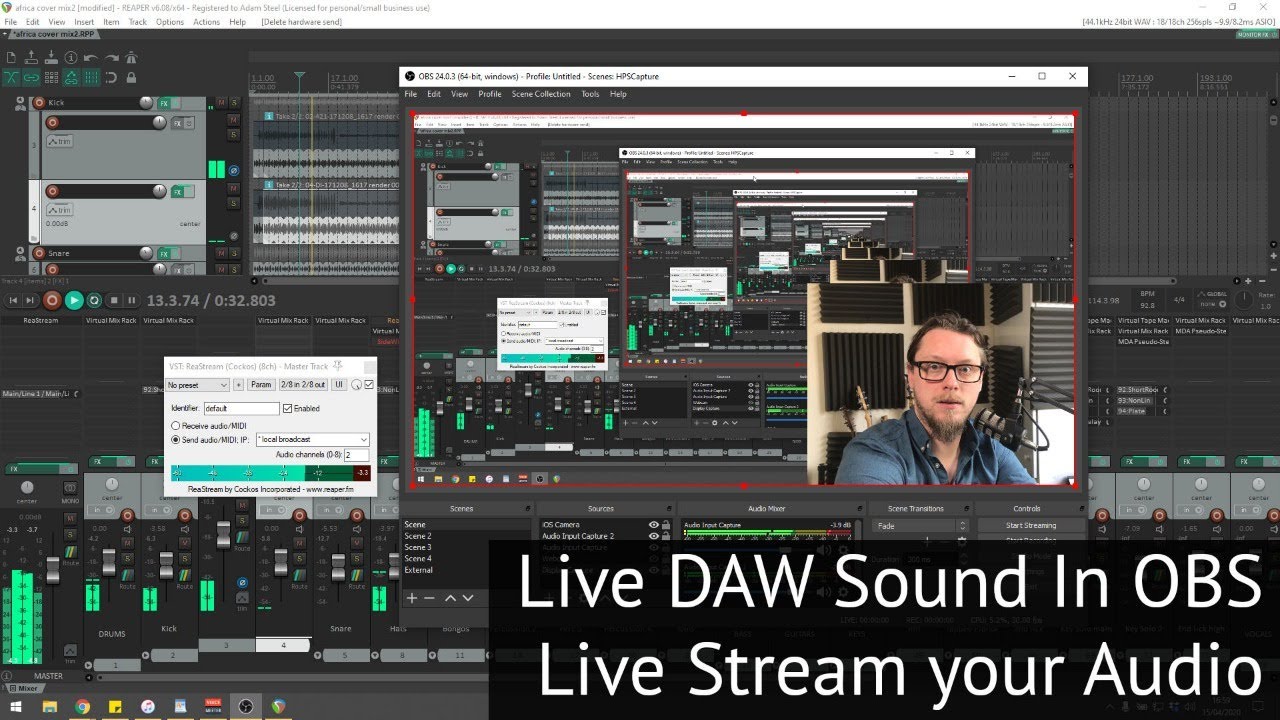Toggle the grid lines icon in REAPER
The width and height of the screenshot is (1280, 720).
(91, 77)
